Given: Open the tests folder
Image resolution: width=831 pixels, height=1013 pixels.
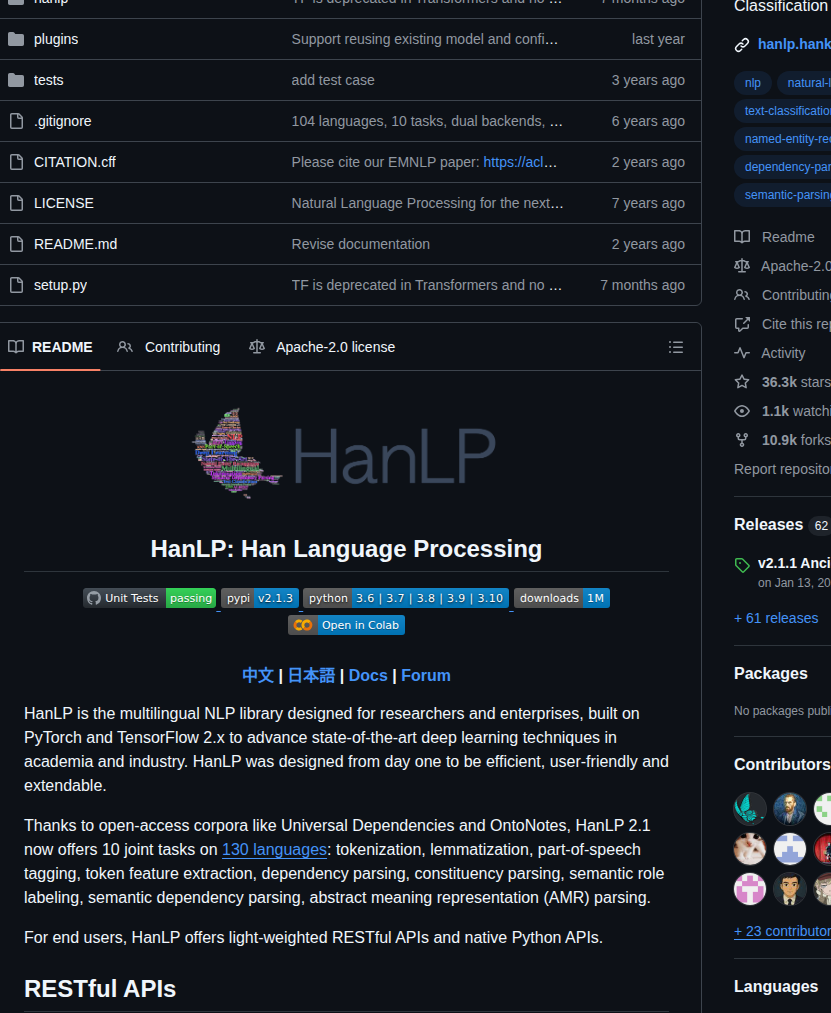Looking at the screenshot, I should coord(48,80).
